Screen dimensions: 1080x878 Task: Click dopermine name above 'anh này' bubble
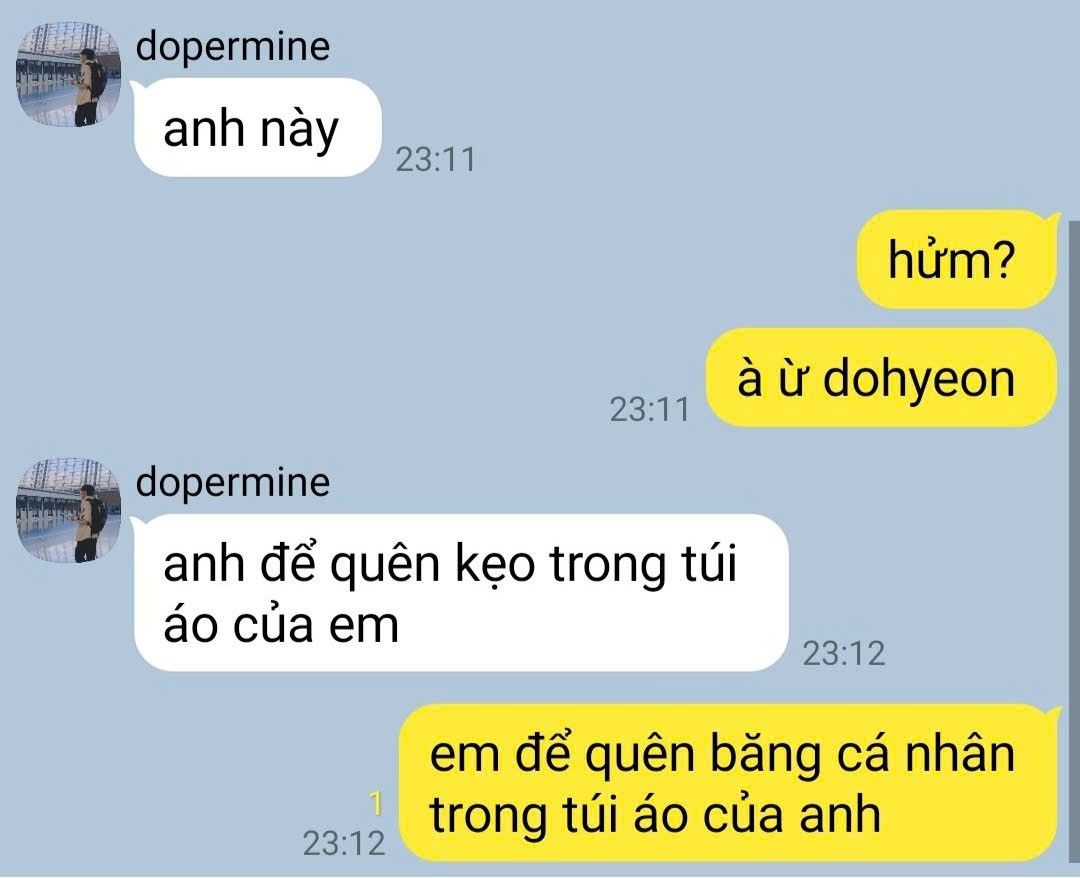coord(233,47)
